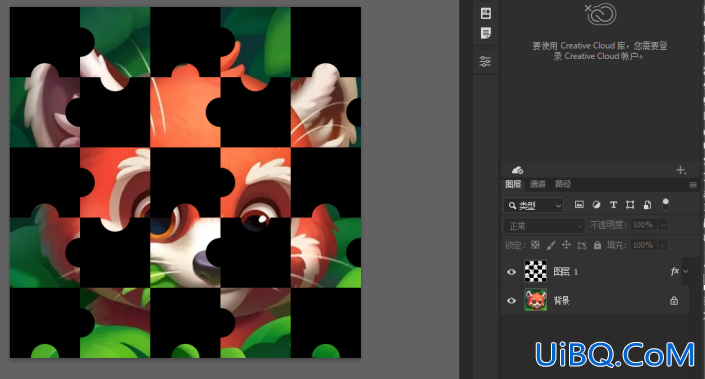This screenshot has height=379, width=705.
Task: Lock all attributes with padlock icon
Action: tap(597, 245)
